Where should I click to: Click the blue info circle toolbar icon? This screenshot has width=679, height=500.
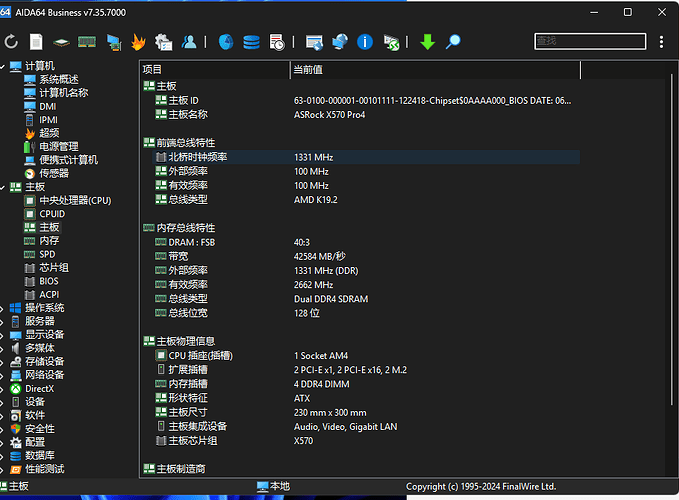(x=366, y=42)
